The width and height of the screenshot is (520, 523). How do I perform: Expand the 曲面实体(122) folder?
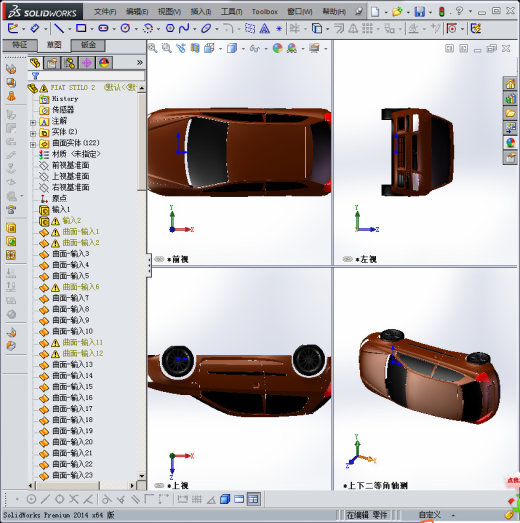coord(33,144)
